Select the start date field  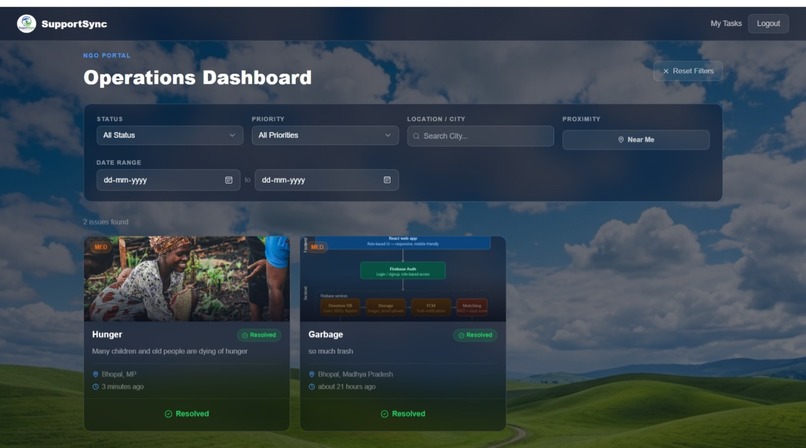168,180
